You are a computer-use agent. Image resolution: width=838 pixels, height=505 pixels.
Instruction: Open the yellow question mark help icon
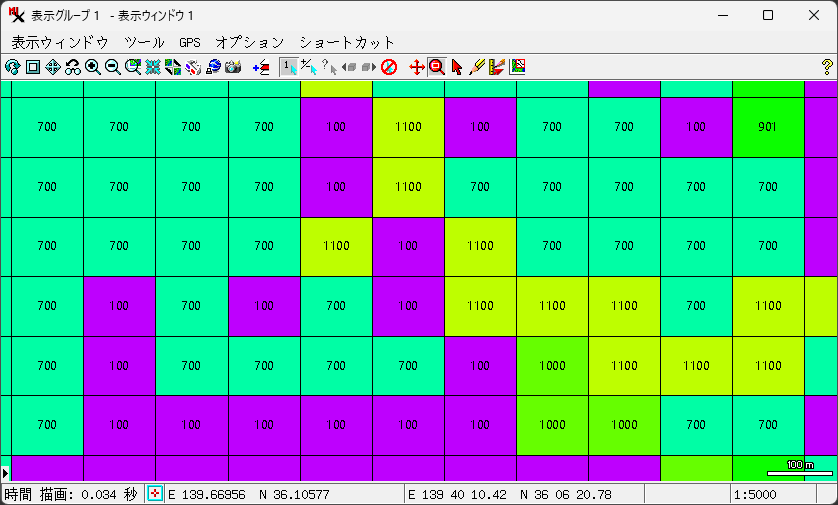(x=826, y=67)
